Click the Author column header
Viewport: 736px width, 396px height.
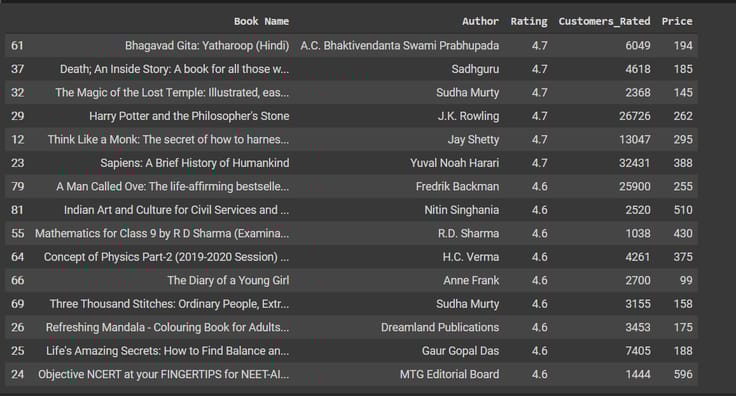(480, 21)
